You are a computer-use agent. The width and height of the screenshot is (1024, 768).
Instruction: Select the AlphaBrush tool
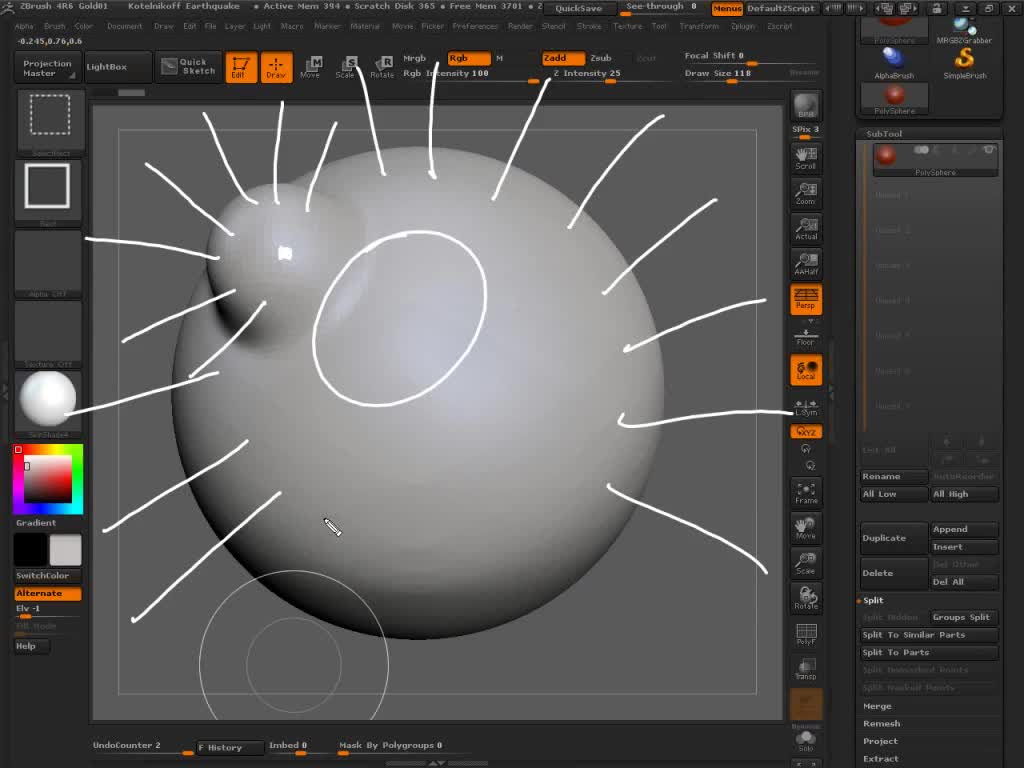point(894,63)
